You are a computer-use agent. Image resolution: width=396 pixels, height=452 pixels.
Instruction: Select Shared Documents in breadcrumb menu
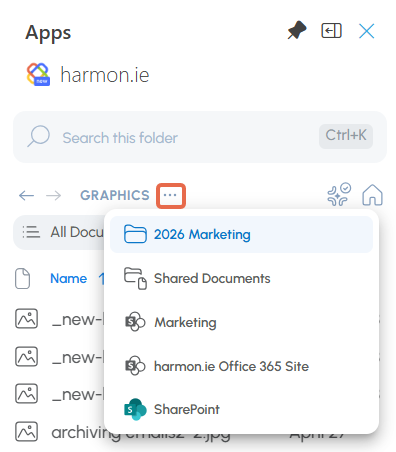(x=241, y=279)
